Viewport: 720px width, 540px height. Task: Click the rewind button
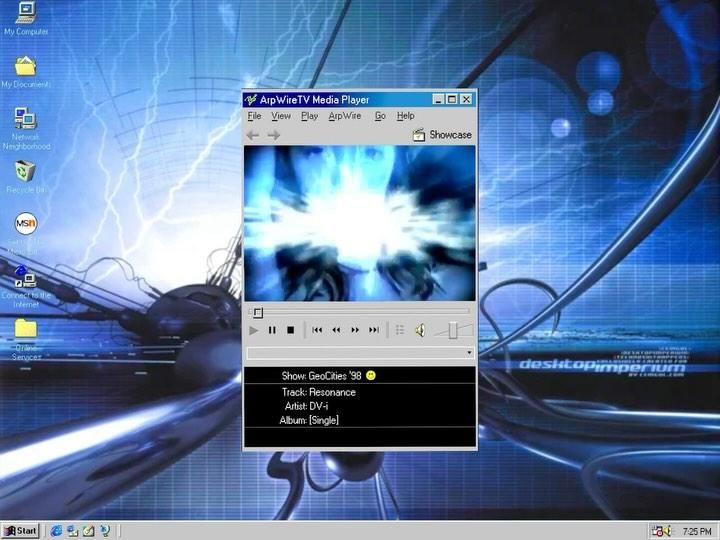coord(336,330)
